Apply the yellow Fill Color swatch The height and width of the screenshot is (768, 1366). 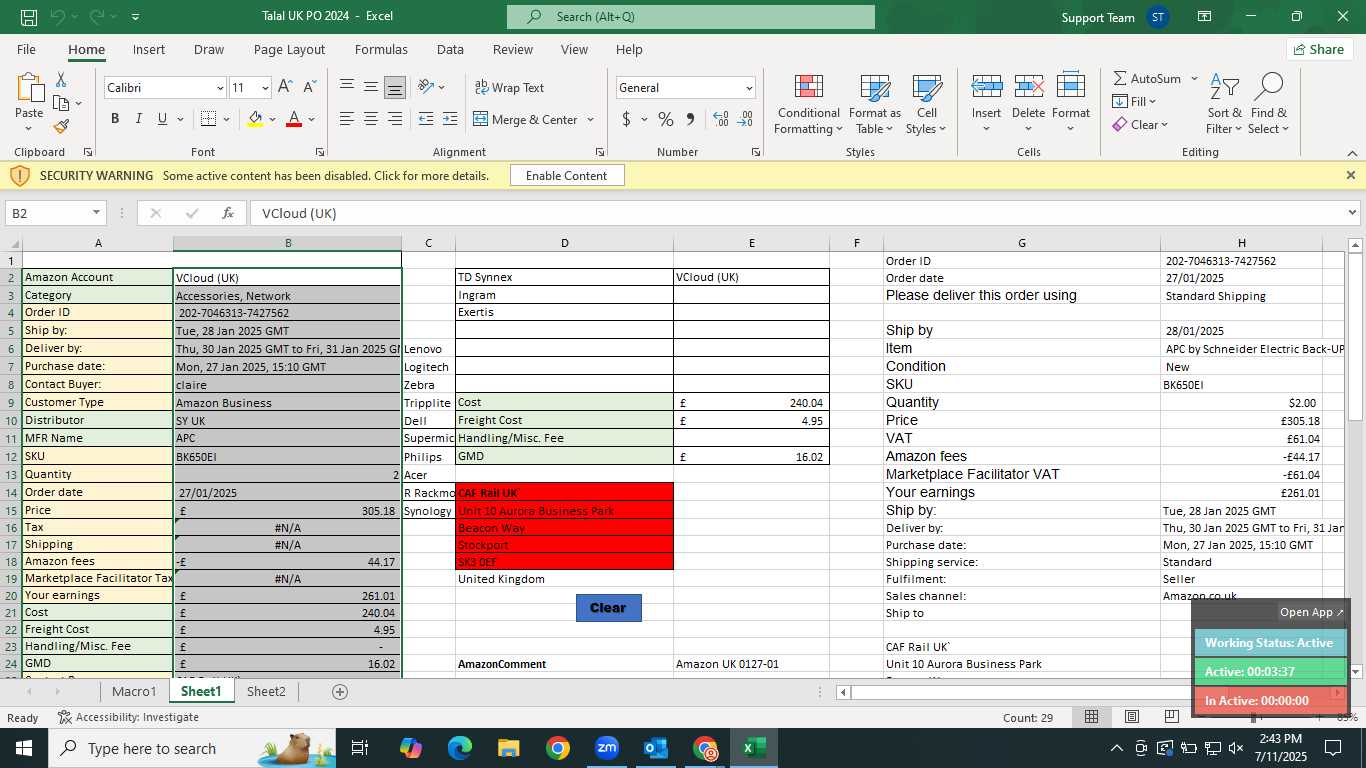[x=255, y=119]
